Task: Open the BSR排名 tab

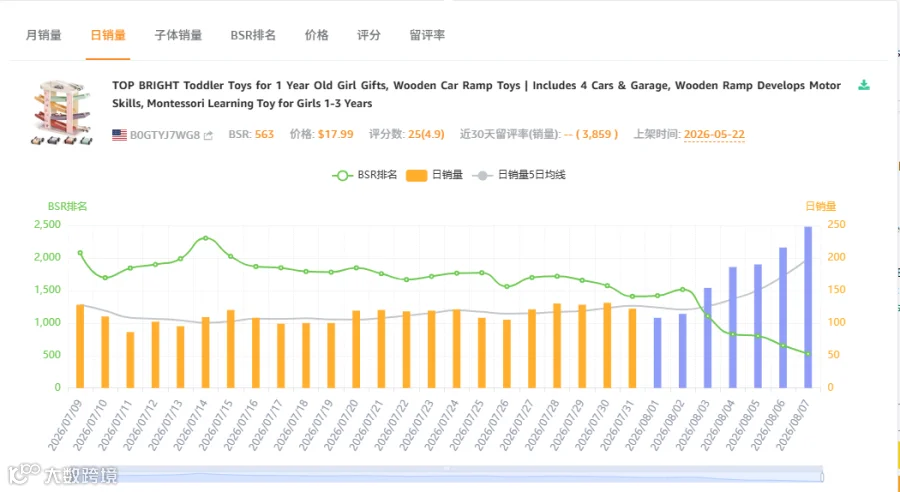Action: point(253,35)
